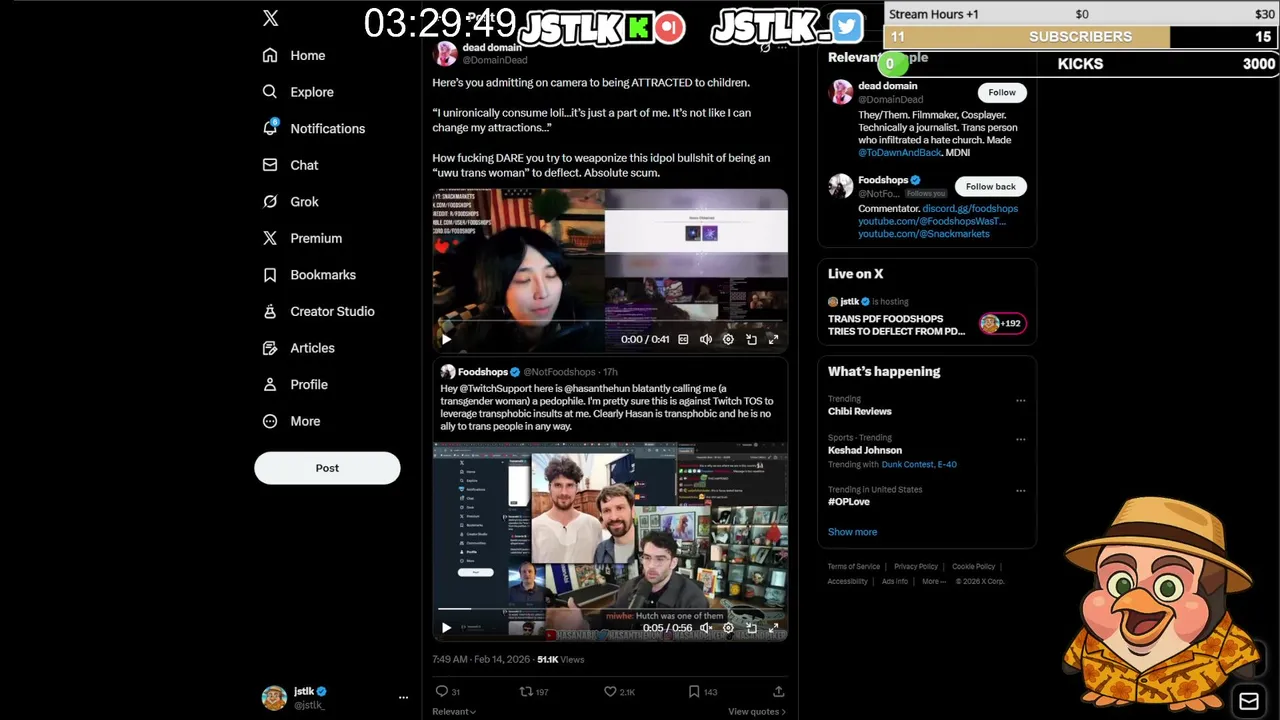Click progress bar of 0:41 video
Viewport: 1280px width, 720px height.
click(610, 320)
